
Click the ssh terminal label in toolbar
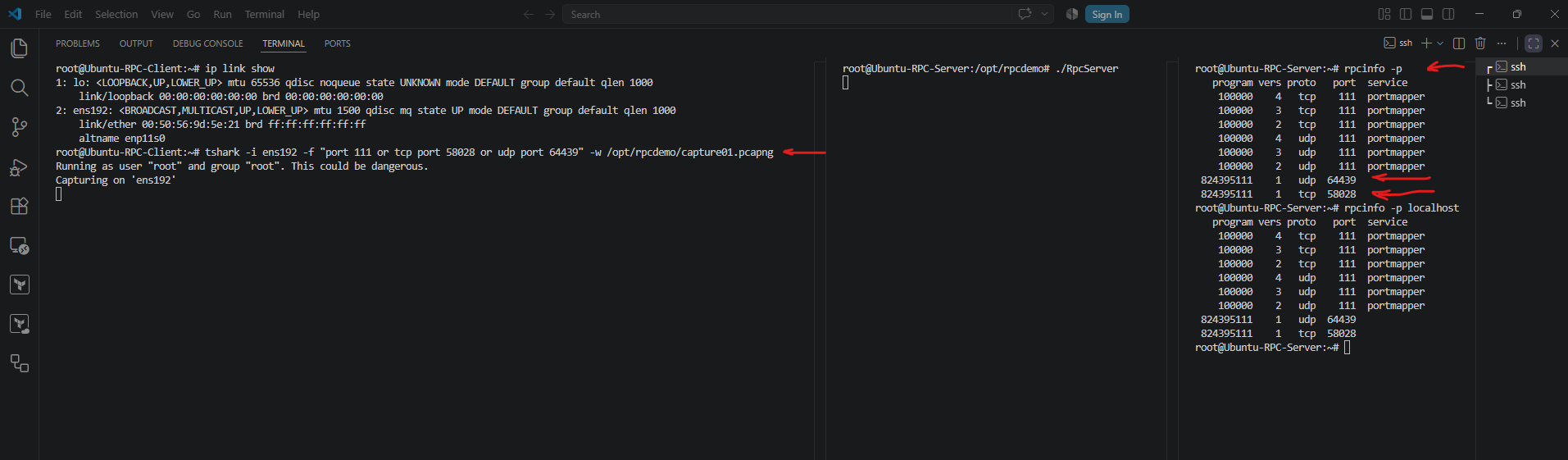[1398, 43]
